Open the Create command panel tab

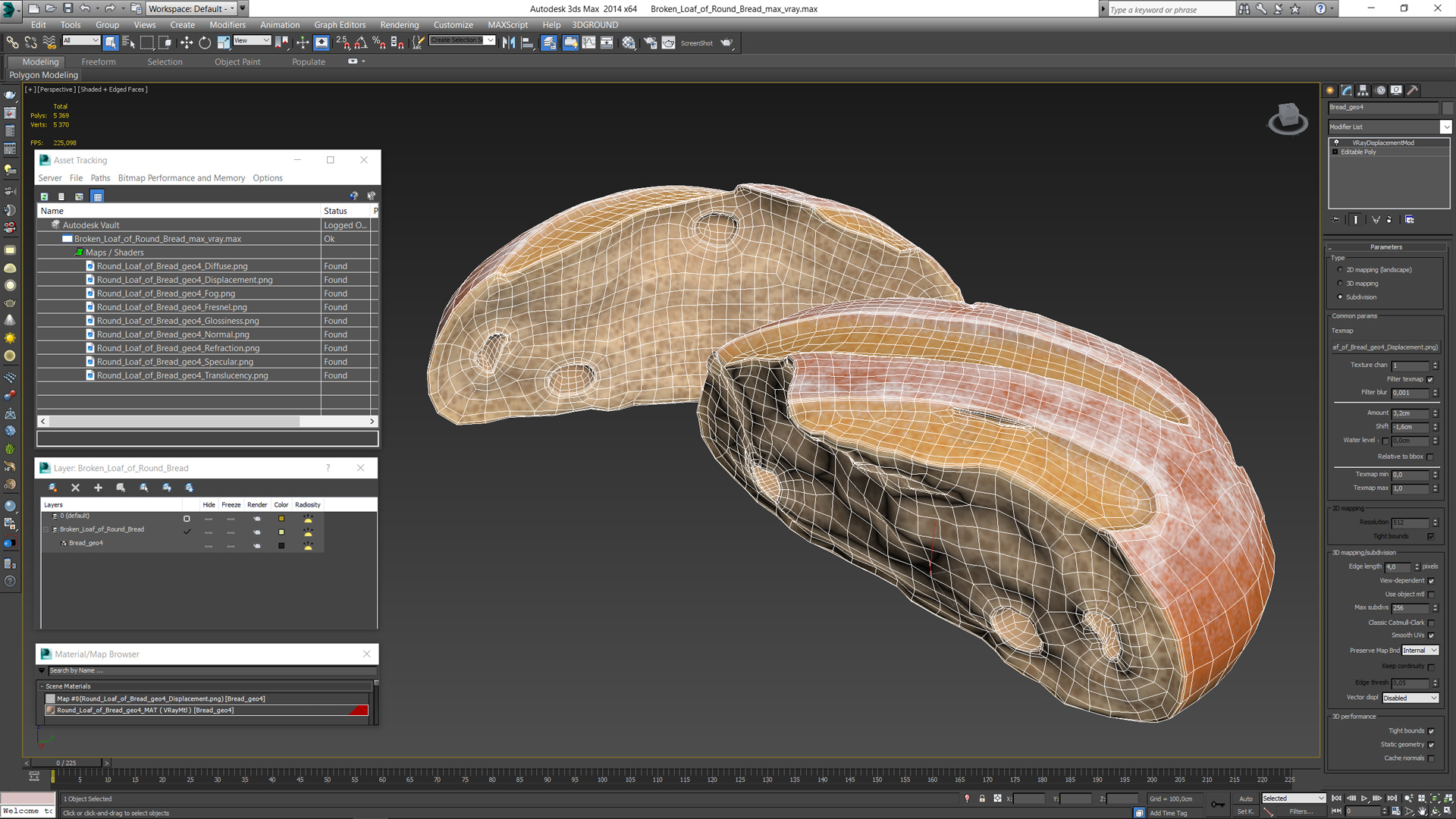(x=1330, y=90)
